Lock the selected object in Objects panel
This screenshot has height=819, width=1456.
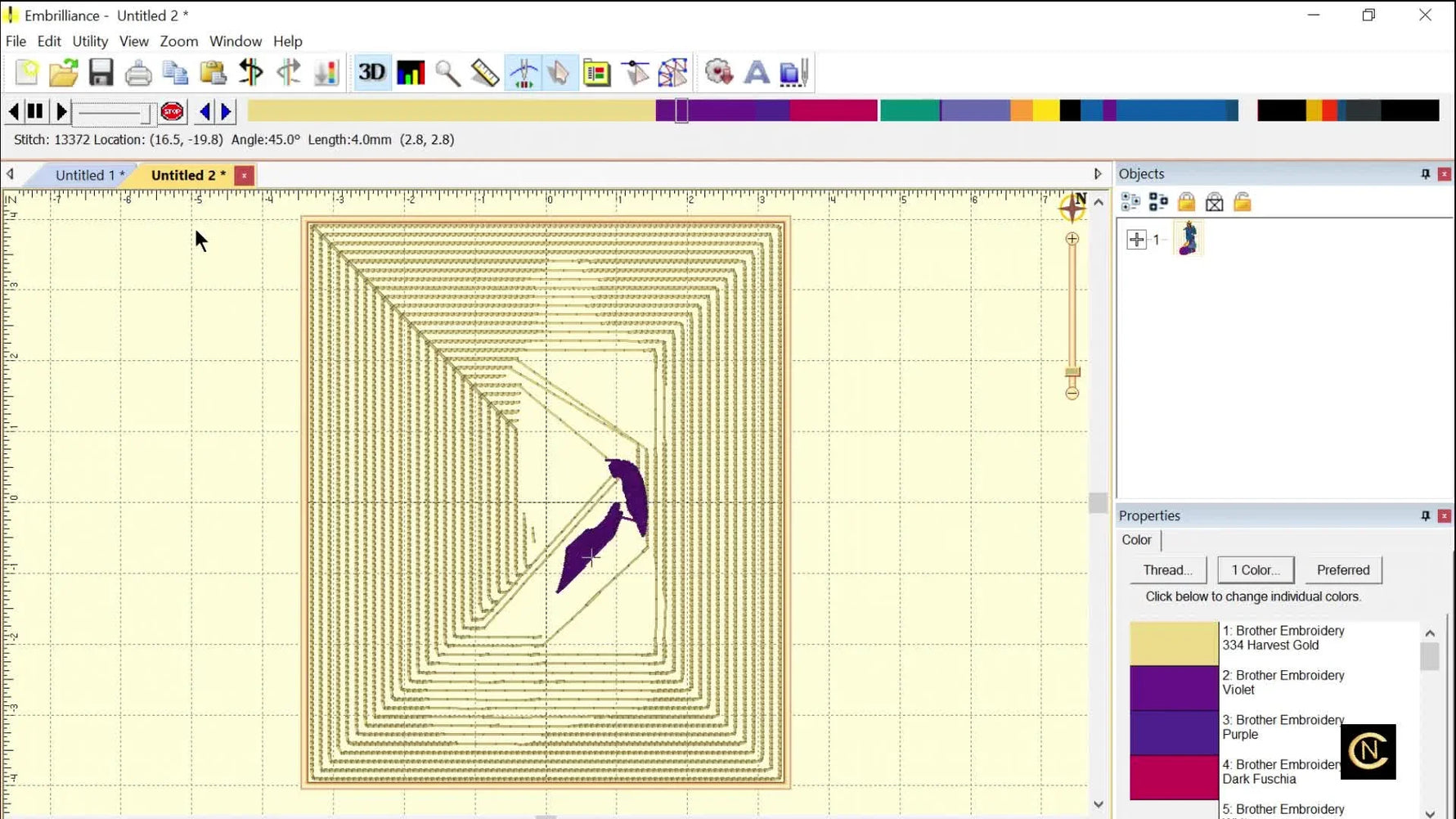pos(1188,201)
